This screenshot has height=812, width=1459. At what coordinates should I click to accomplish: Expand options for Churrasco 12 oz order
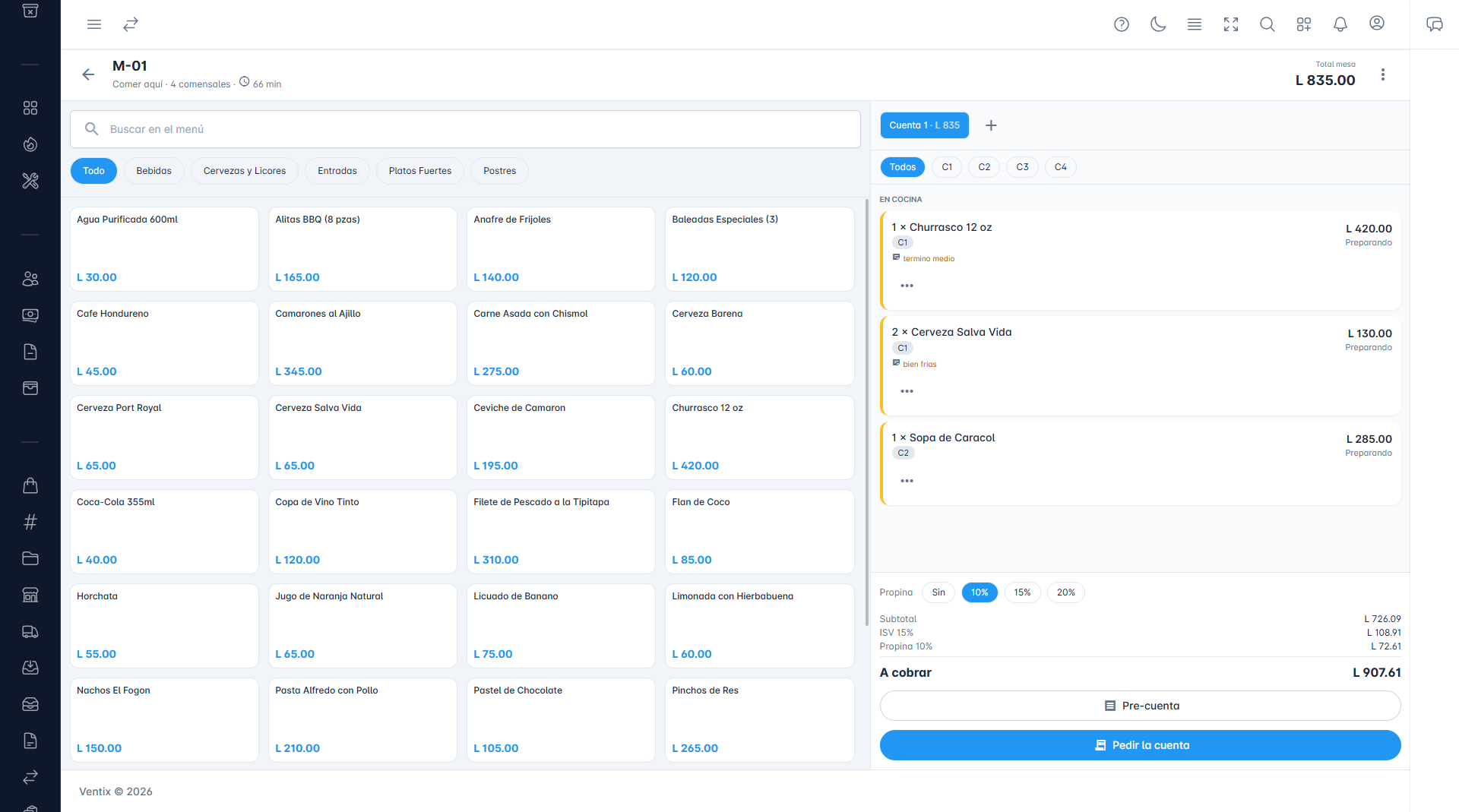pos(907,286)
